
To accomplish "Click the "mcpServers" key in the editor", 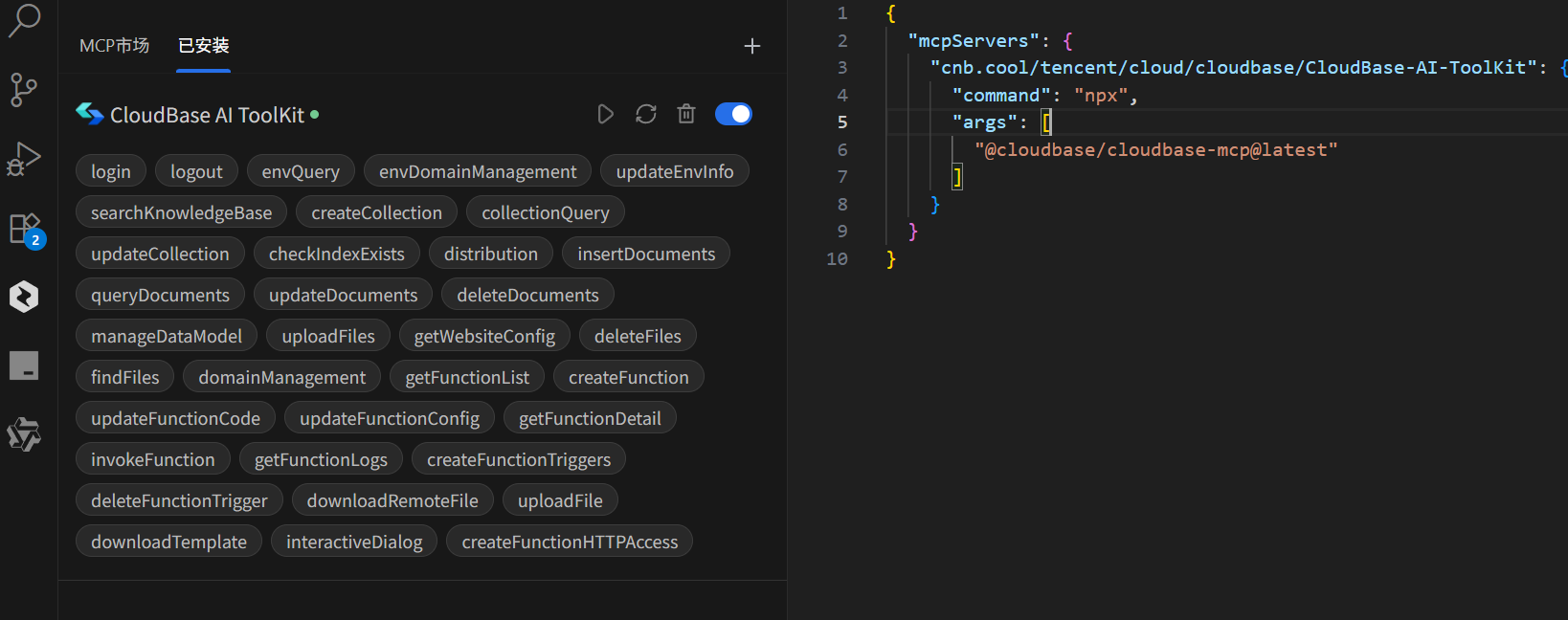I will point(974,40).
